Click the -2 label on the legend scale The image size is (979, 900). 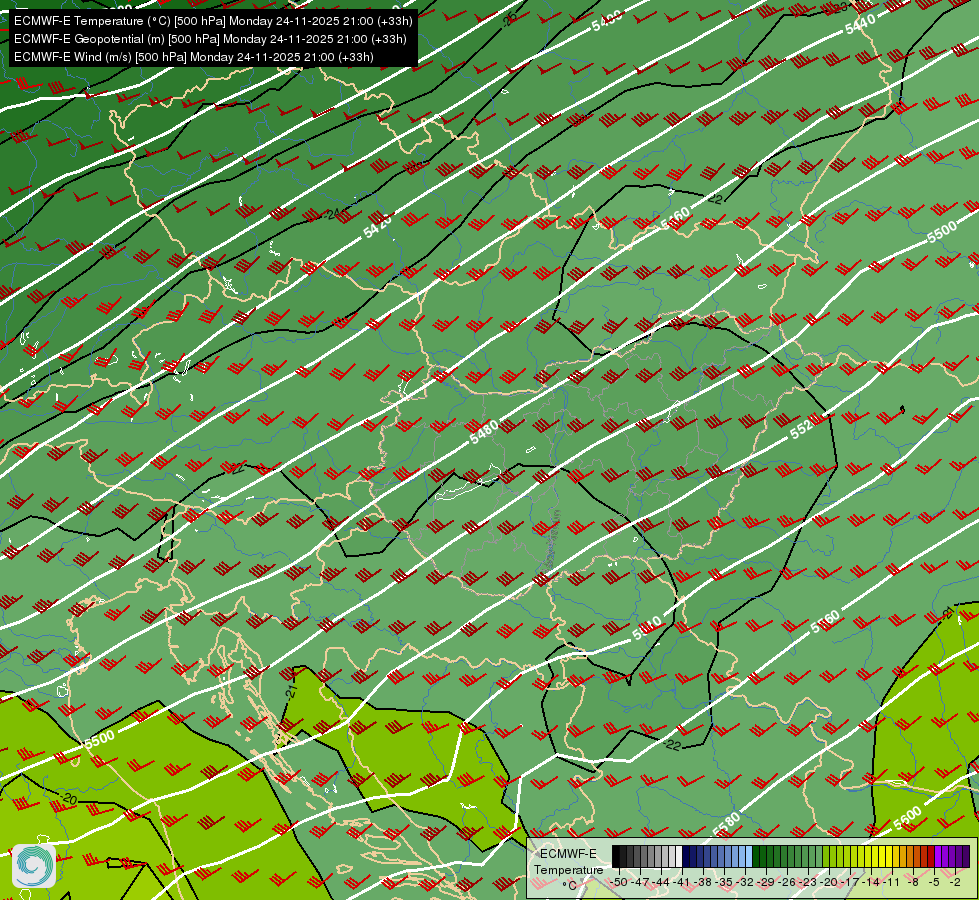(955, 882)
